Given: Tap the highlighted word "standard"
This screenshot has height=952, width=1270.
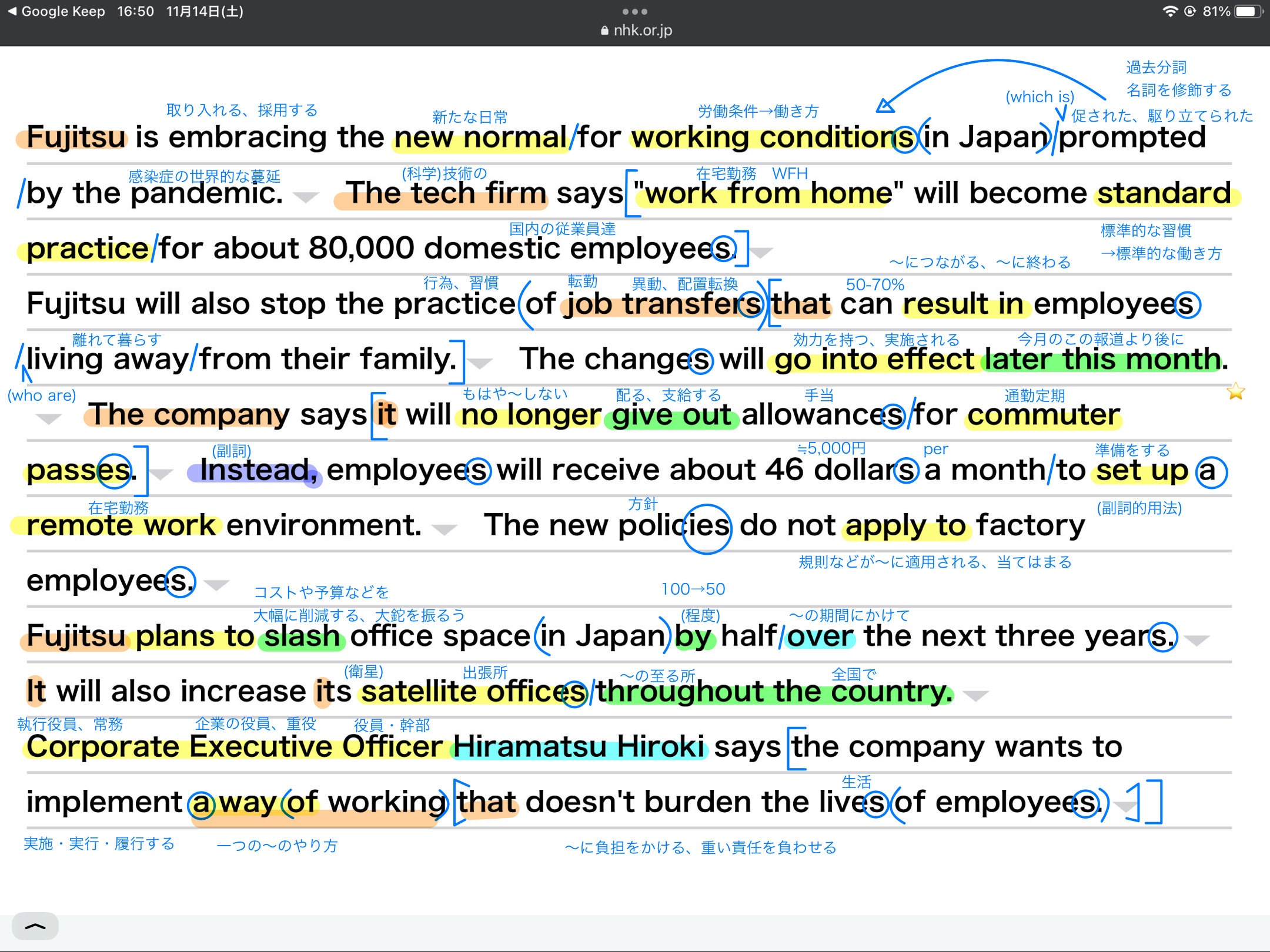Looking at the screenshot, I should (1164, 193).
